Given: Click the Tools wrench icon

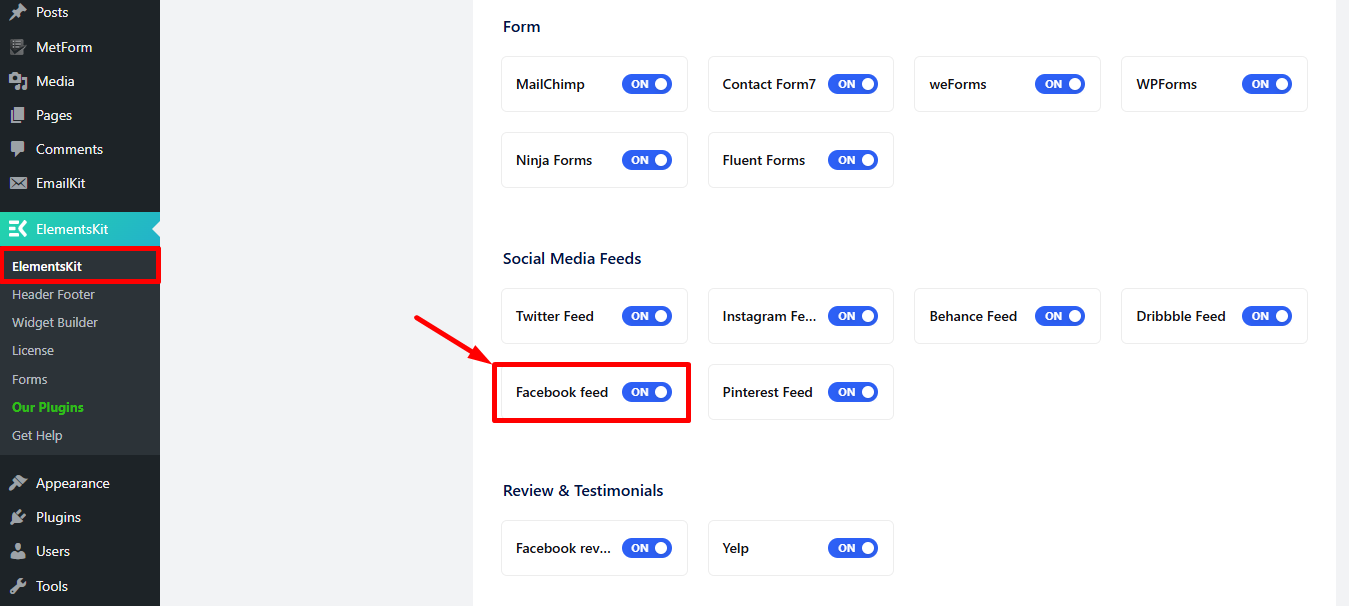Looking at the screenshot, I should click(18, 586).
